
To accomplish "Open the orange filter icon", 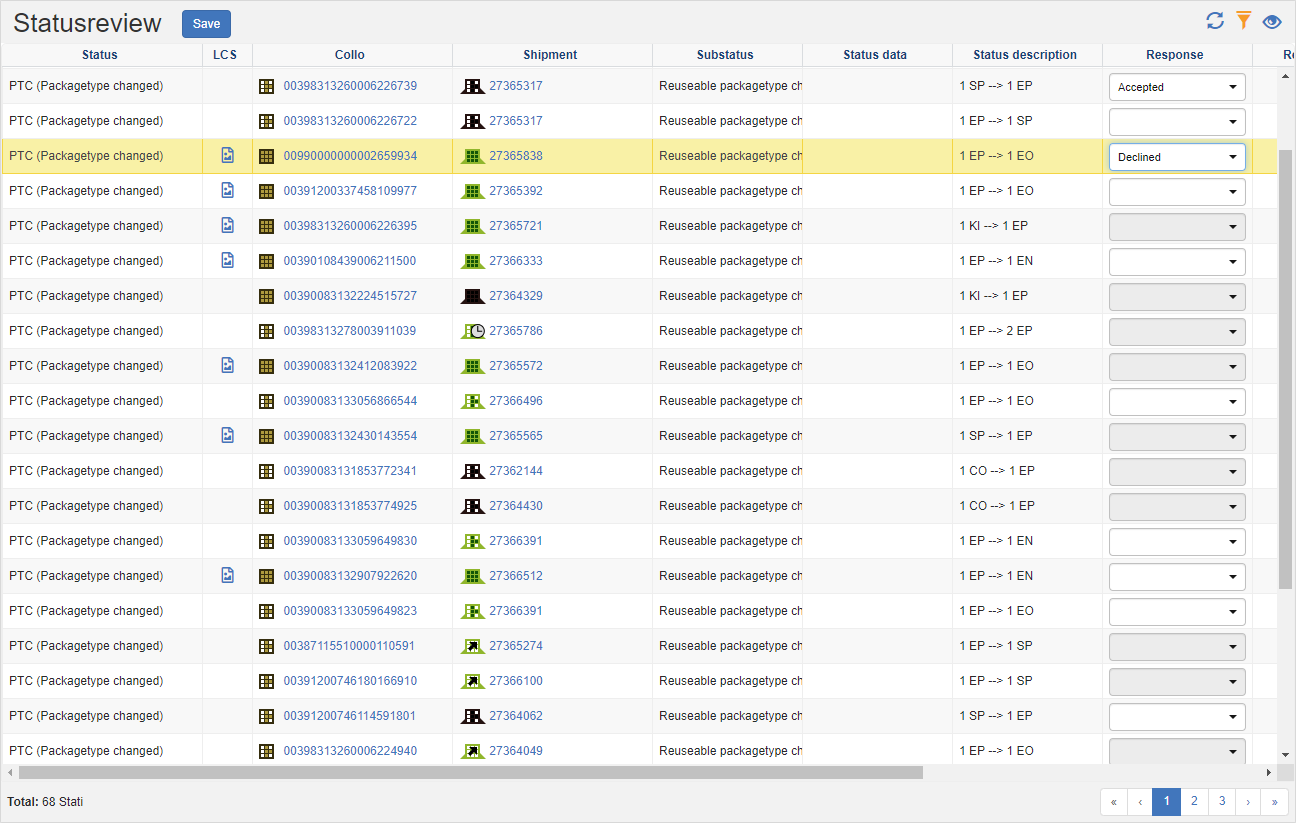I will pyautogui.click(x=1243, y=21).
